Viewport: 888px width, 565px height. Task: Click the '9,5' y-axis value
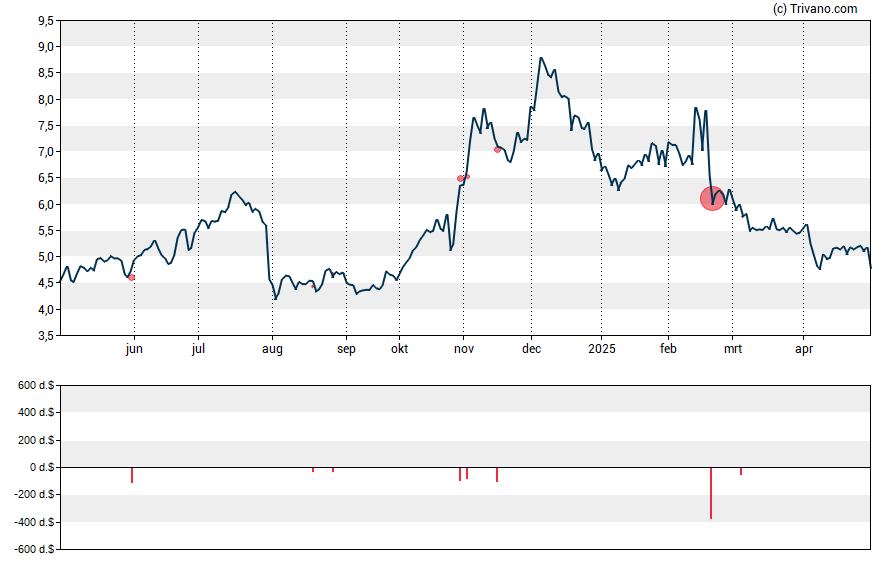[46, 21]
